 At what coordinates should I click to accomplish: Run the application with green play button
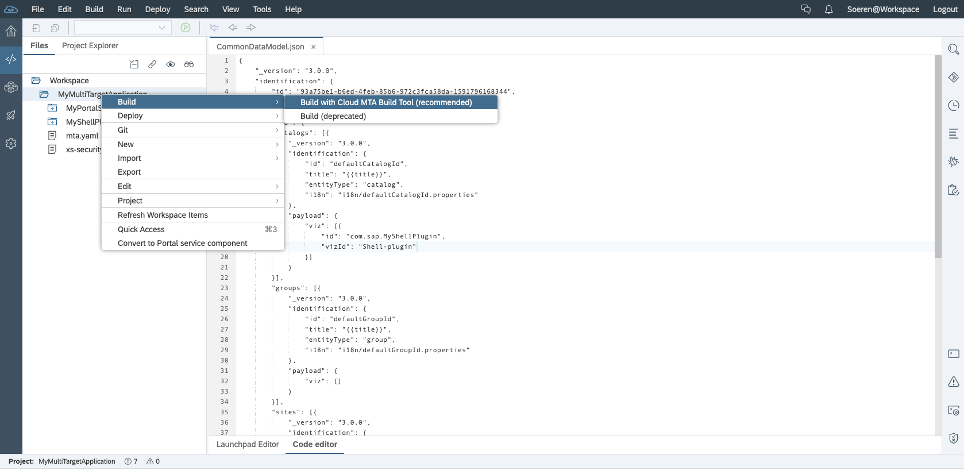click(185, 28)
